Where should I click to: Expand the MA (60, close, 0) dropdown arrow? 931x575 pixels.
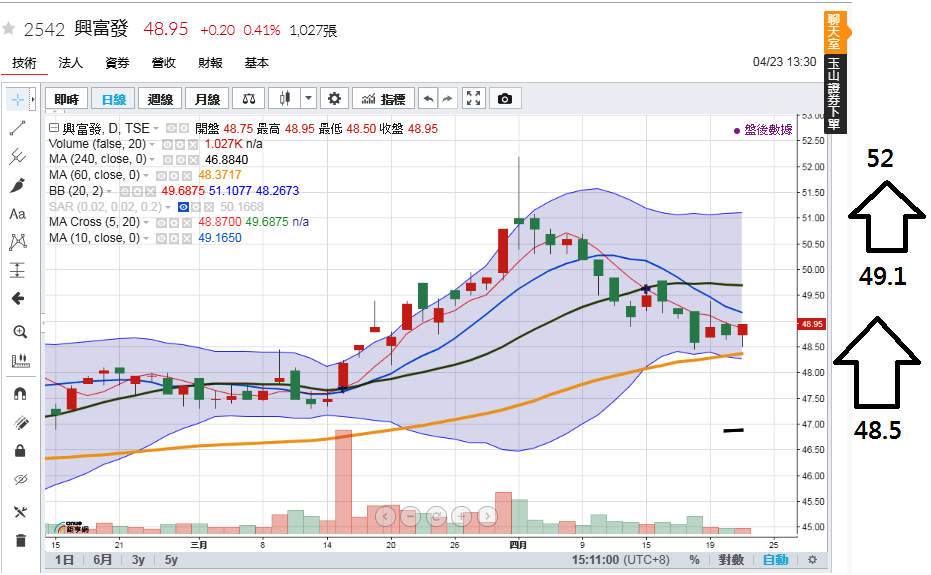pyautogui.click(x=145, y=175)
